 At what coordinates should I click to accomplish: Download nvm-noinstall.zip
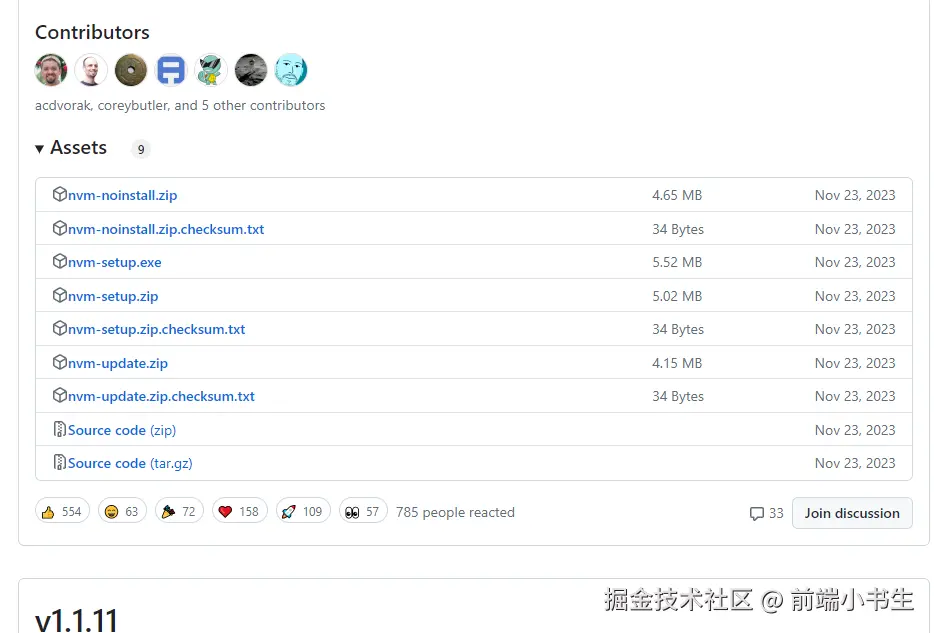tap(122, 195)
